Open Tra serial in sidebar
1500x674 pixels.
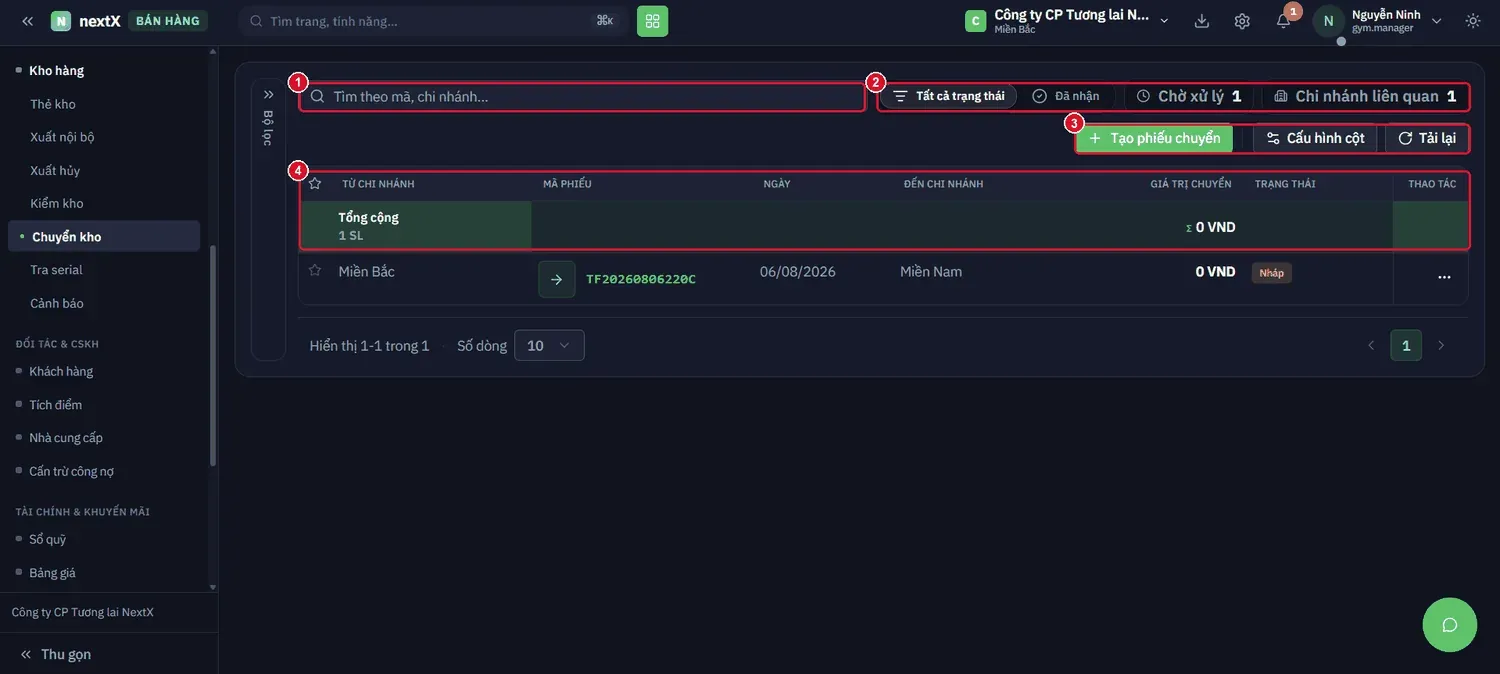56,270
